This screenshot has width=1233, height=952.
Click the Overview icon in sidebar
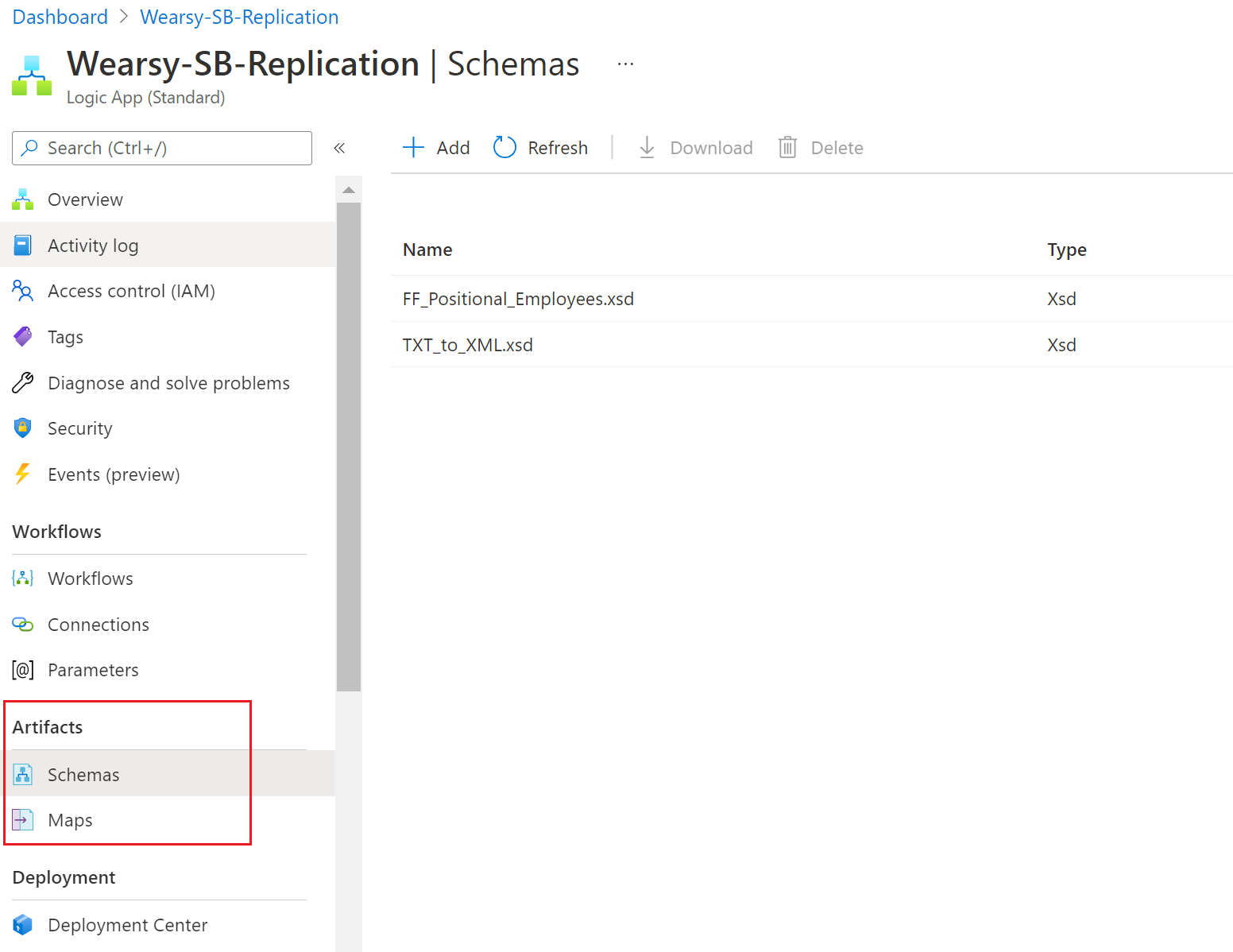point(23,199)
